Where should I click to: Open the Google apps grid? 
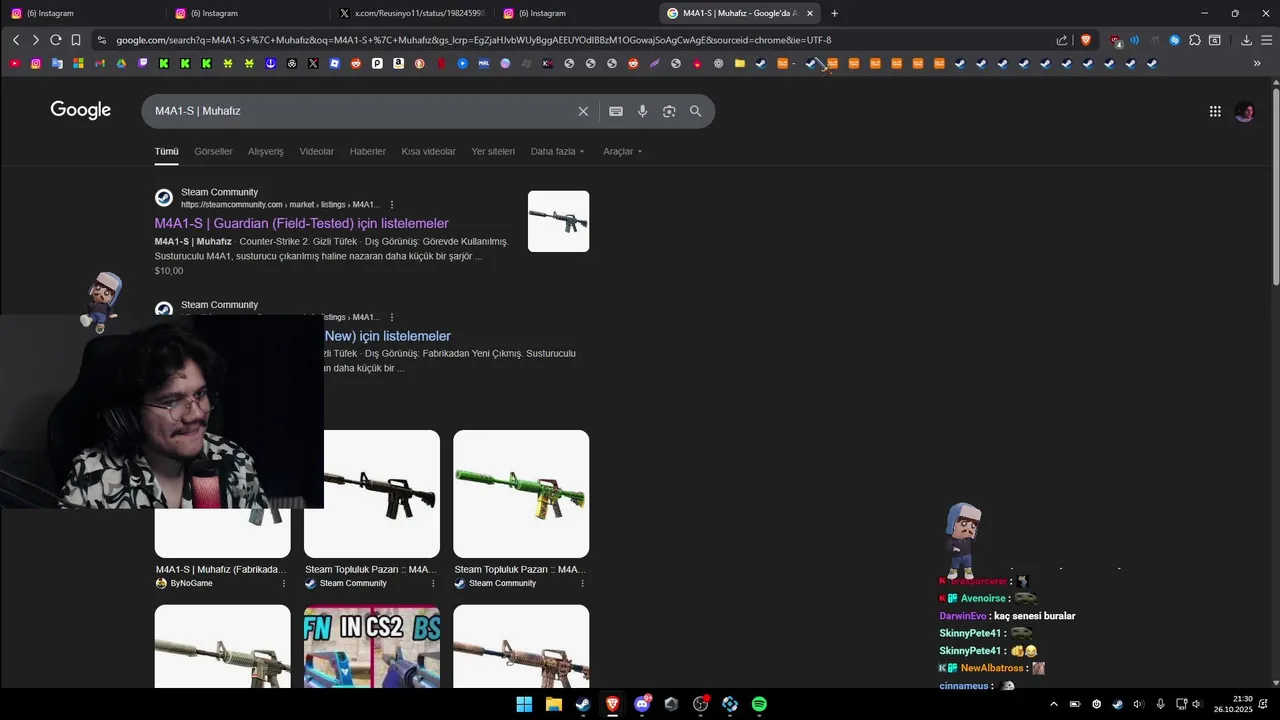[1215, 111]
